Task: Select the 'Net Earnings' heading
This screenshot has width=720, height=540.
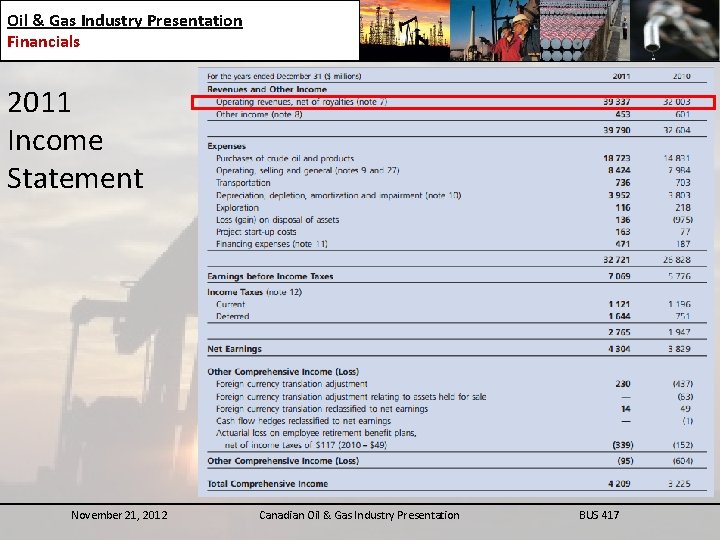Action: coord(234,349)
